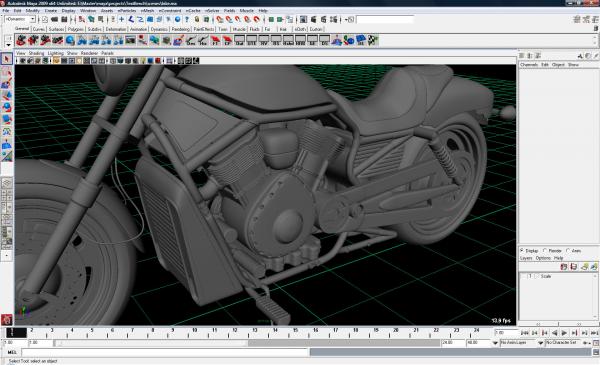
Task: Activate the Rotate tool in toolbox
Action: (7, 108)
